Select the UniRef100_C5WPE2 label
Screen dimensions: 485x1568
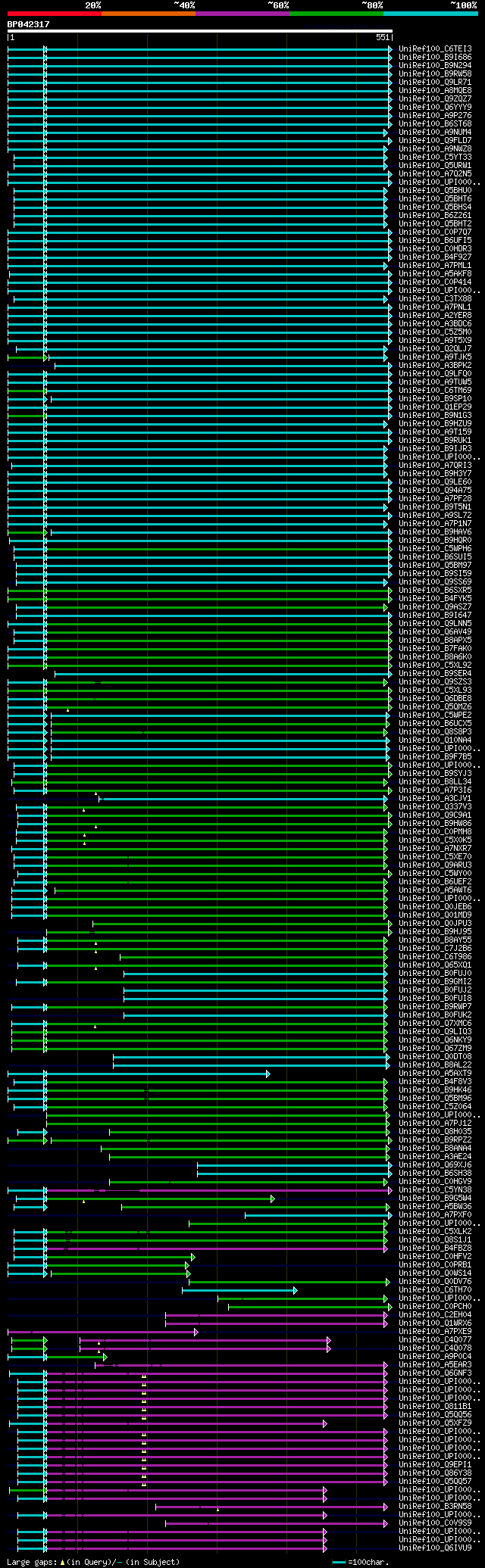click(435, 715)
